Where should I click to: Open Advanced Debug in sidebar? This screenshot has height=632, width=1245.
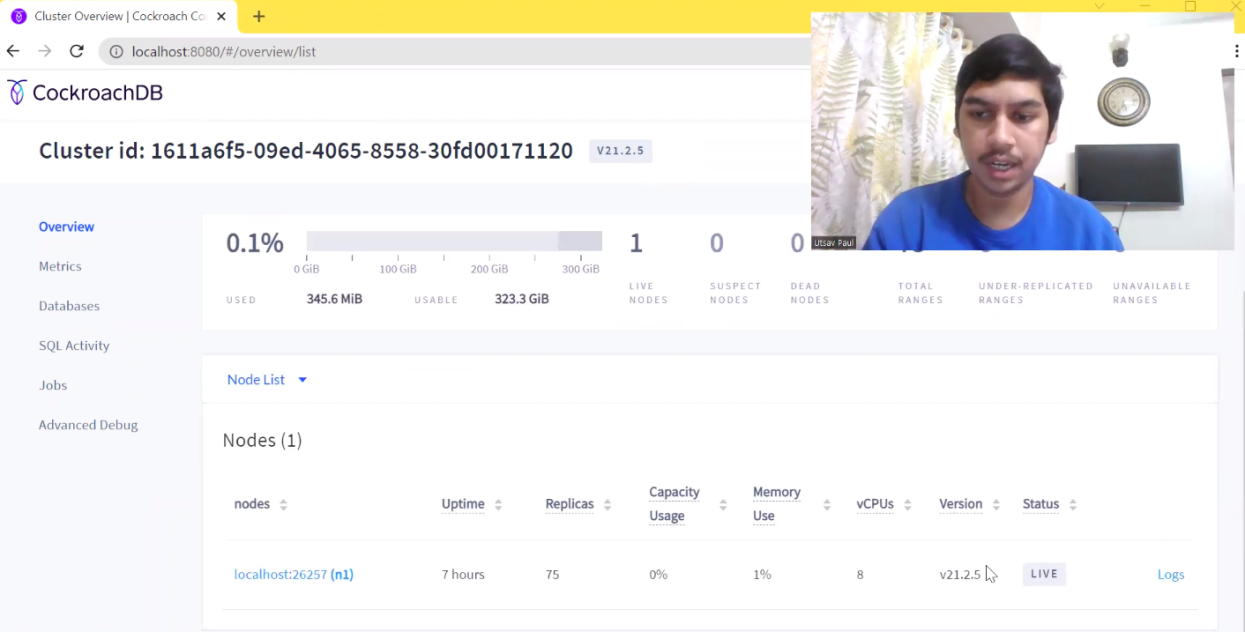tap(88, 425)
